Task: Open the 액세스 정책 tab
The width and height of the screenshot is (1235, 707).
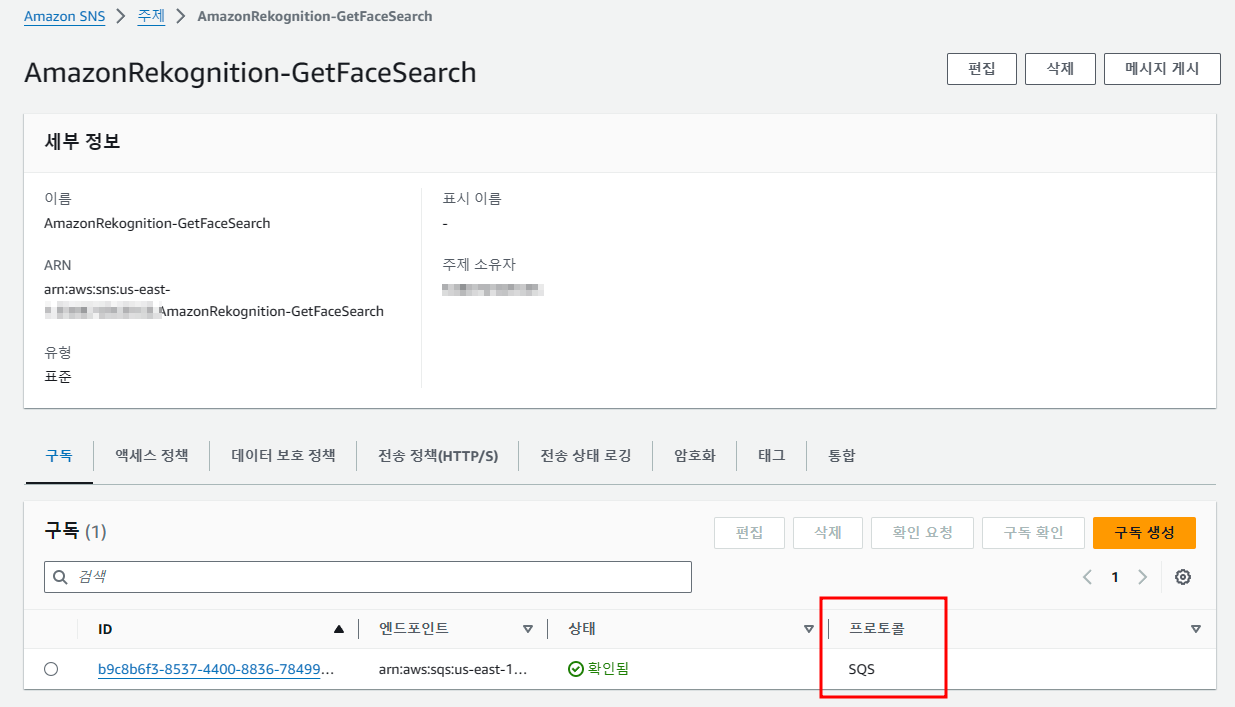Action: pyautogui.click(x=151, y=456)
